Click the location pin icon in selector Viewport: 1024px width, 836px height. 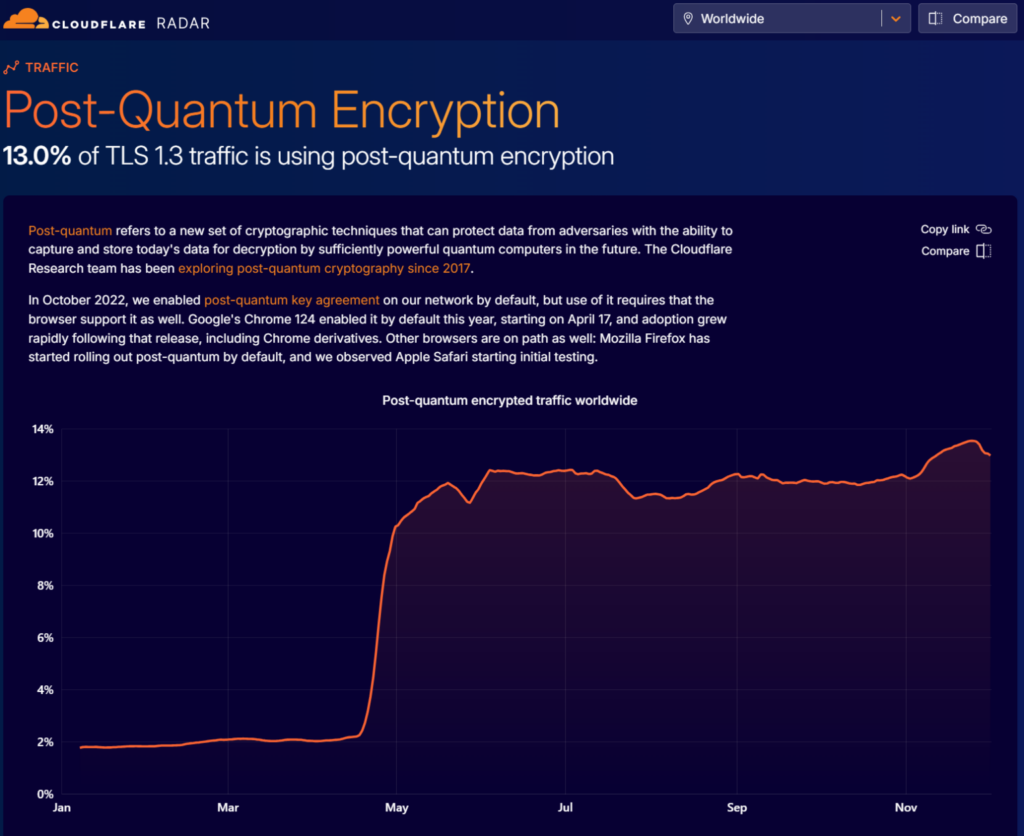point(688,19)
